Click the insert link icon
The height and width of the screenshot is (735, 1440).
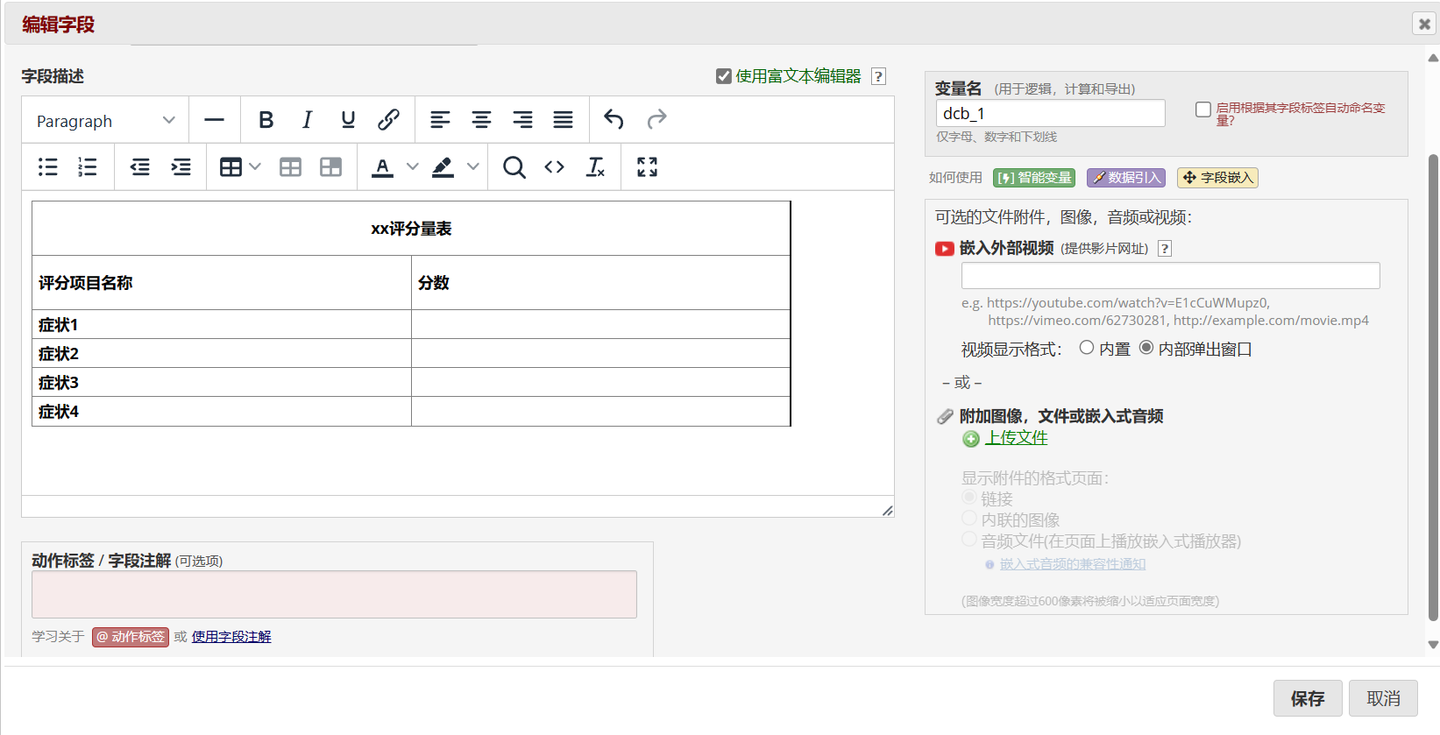pyautogui.click(x=388, y=119)
